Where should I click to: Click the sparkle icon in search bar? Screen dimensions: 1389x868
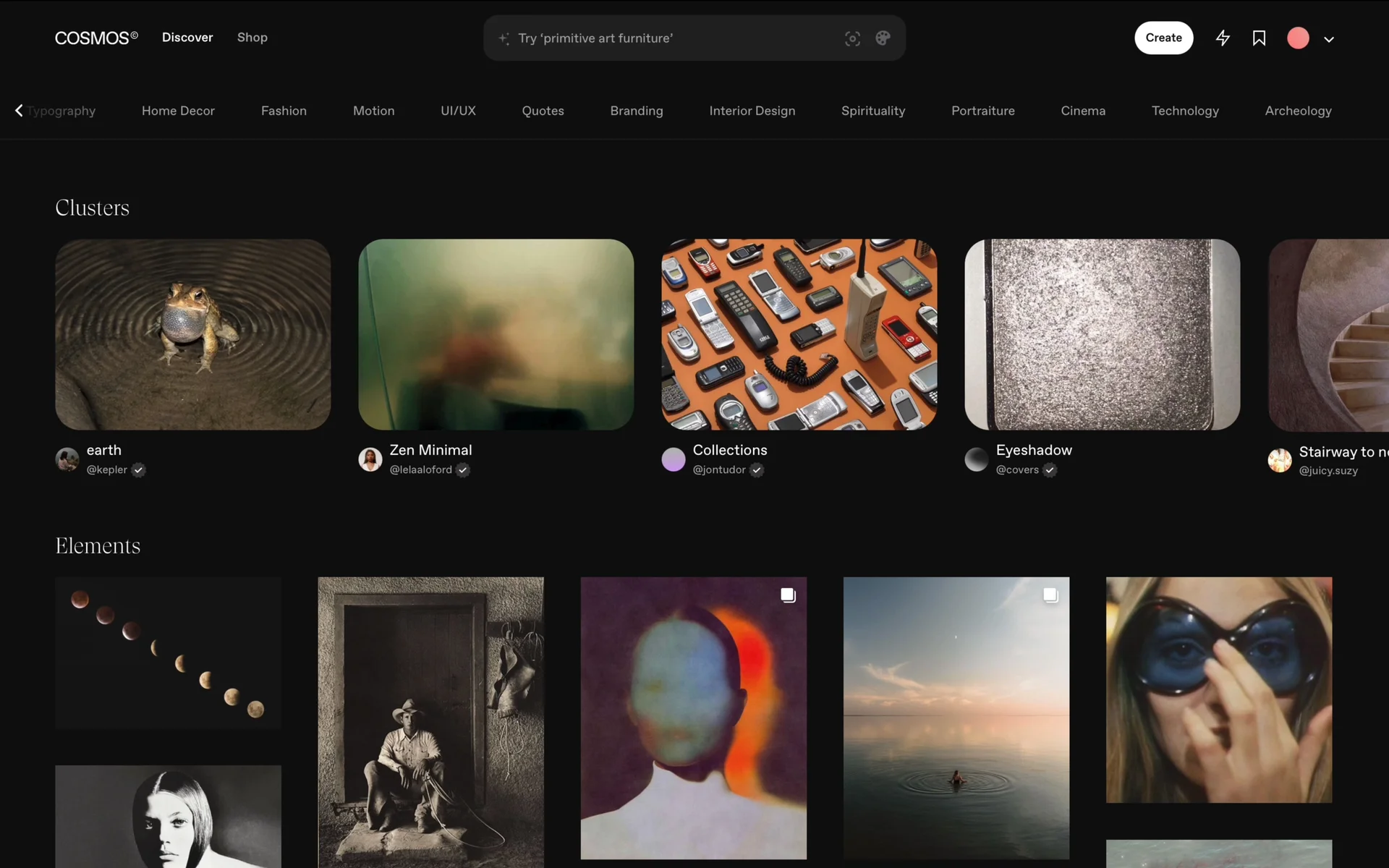click(x=504, y=38)
